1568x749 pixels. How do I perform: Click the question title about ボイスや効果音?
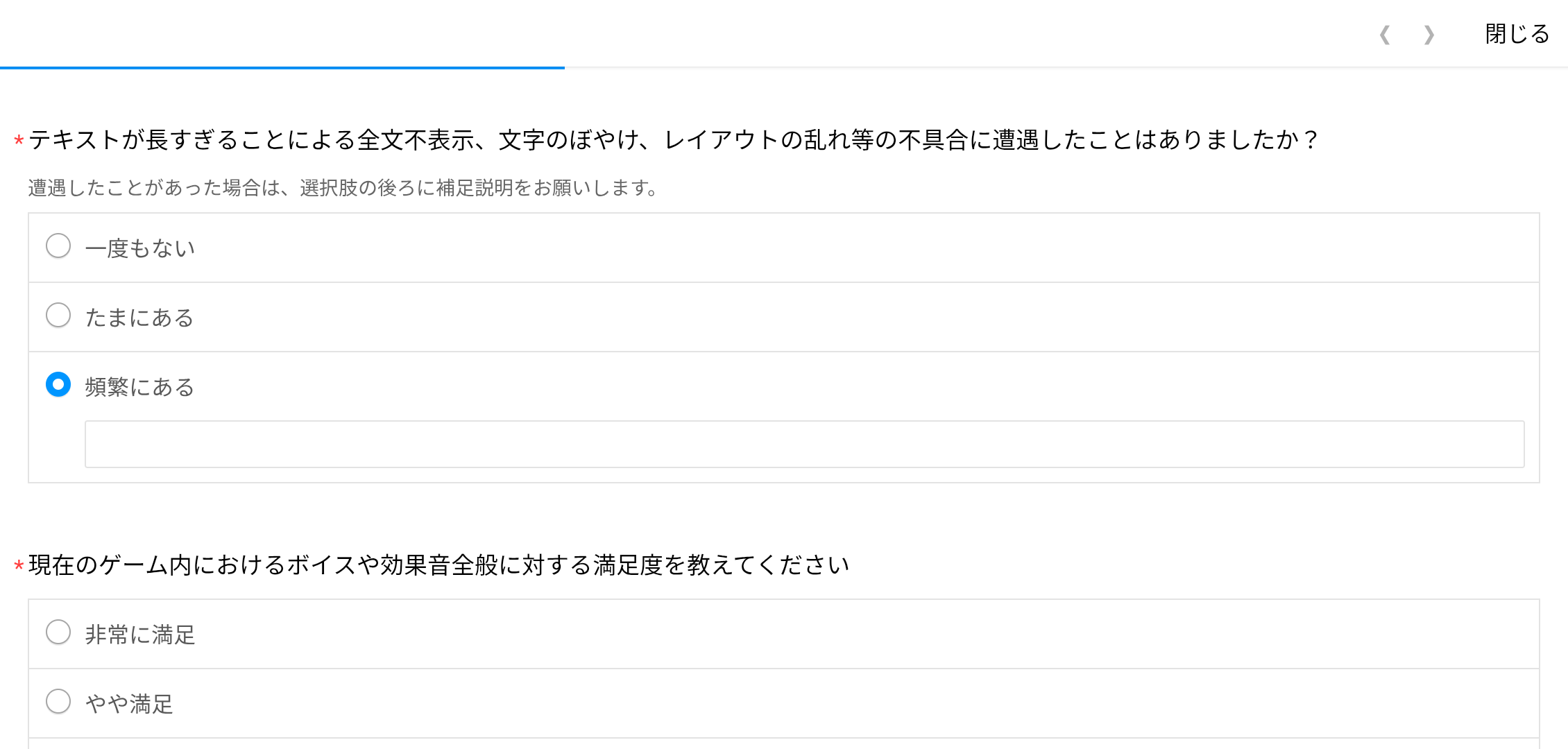tap(438, 565)
